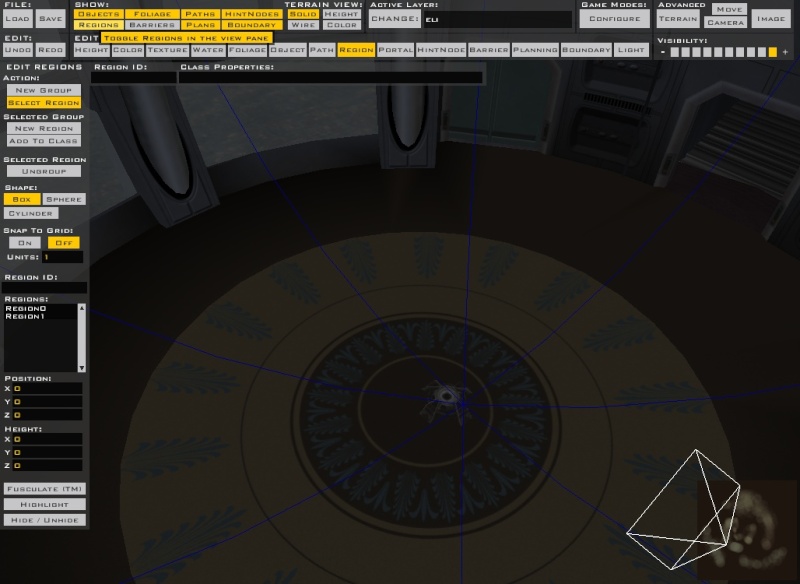Switch to Texture edit mode tab
Image resolution: width=800 pixels, height=584 pixels.
pyautogui.click(x=167, y=50)
